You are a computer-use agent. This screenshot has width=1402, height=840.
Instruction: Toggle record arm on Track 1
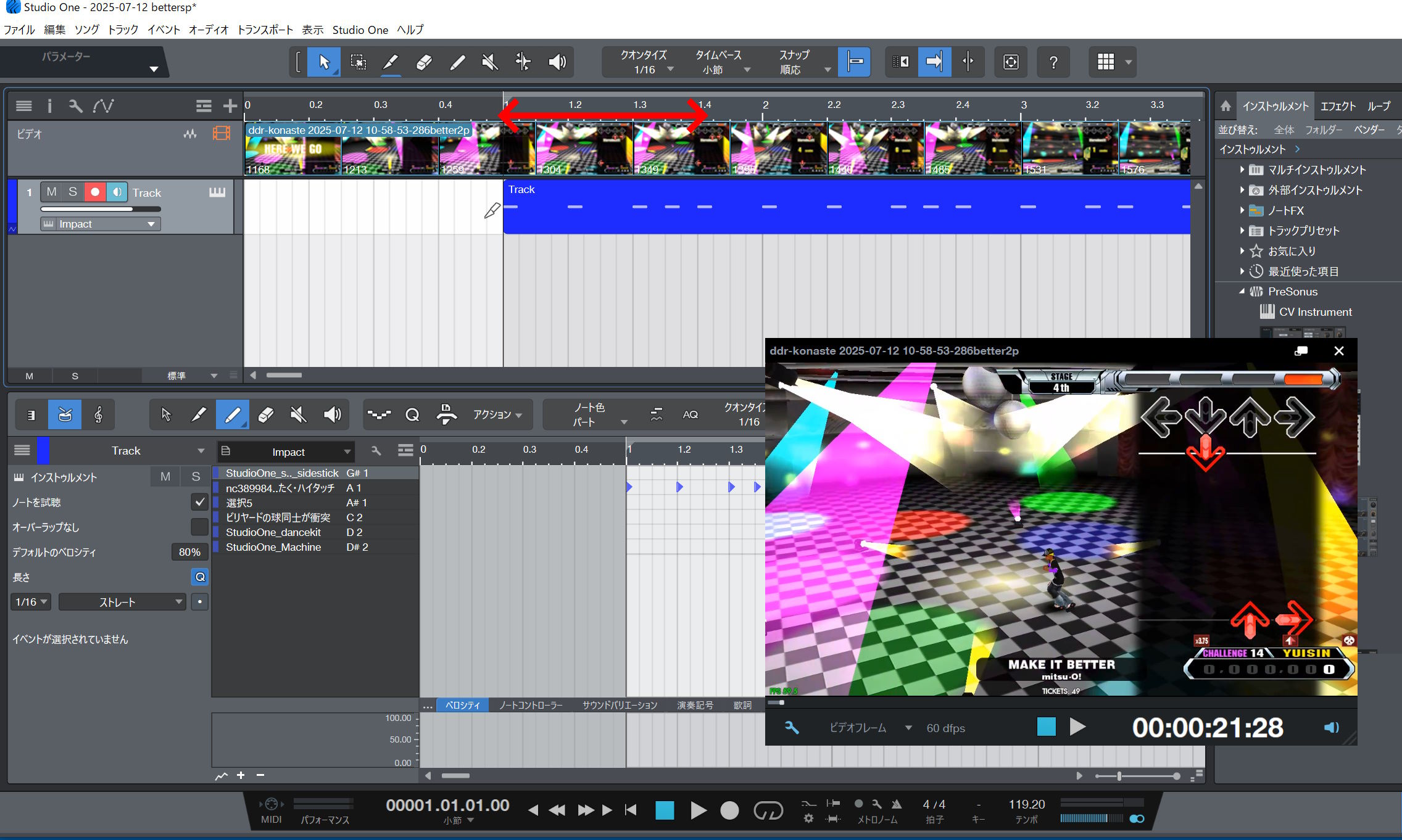click(95, 192)
